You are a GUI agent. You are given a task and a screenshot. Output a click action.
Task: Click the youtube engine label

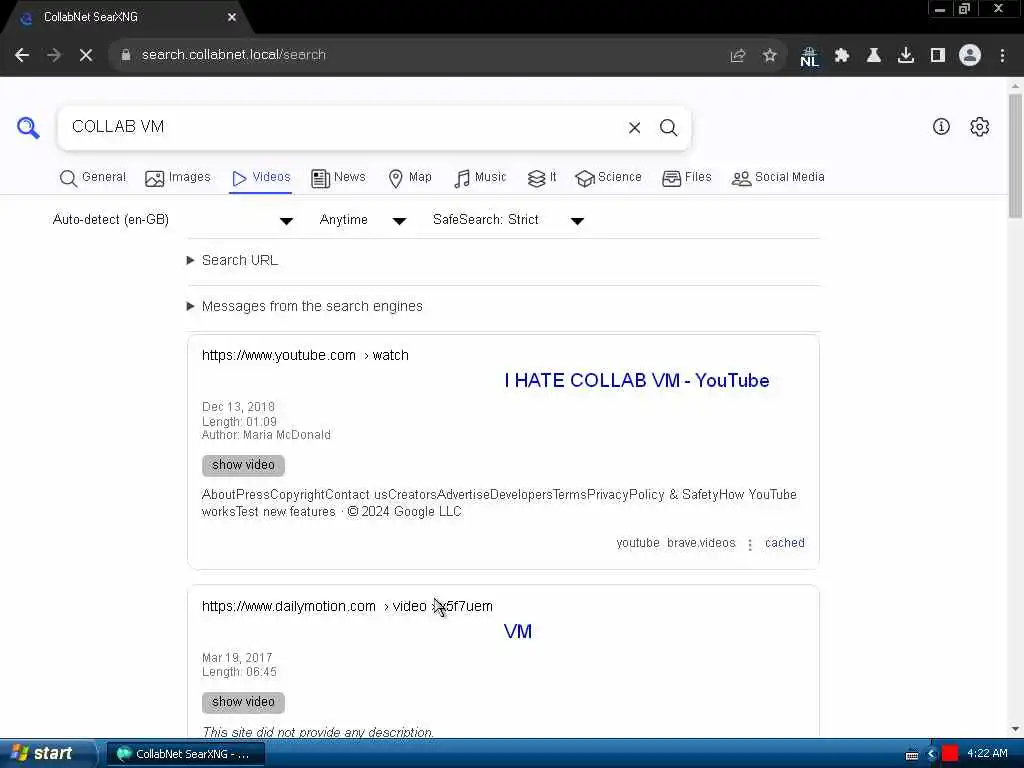click(637, 543)
